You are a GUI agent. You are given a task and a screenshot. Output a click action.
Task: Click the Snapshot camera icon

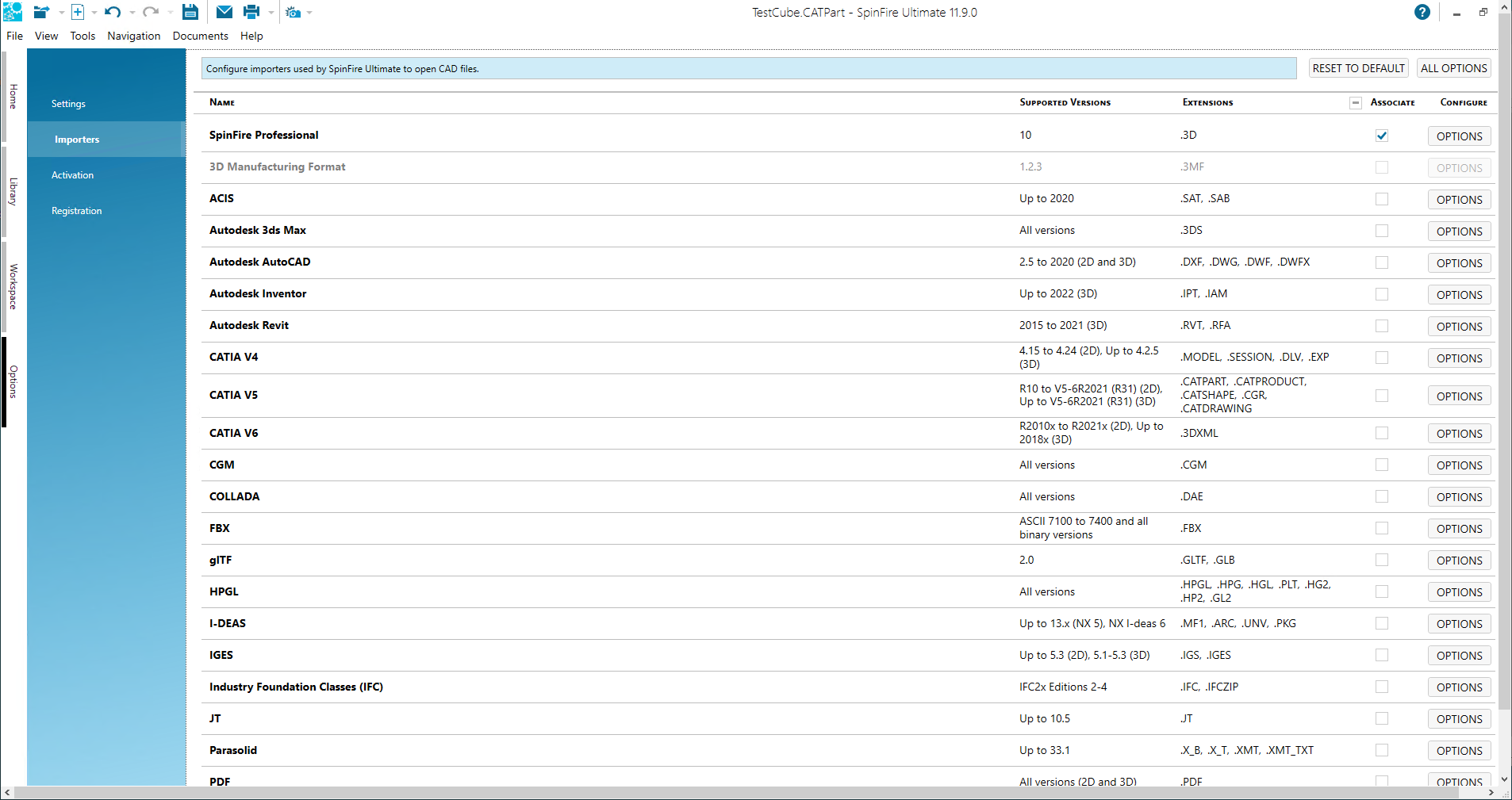[294, 13]
